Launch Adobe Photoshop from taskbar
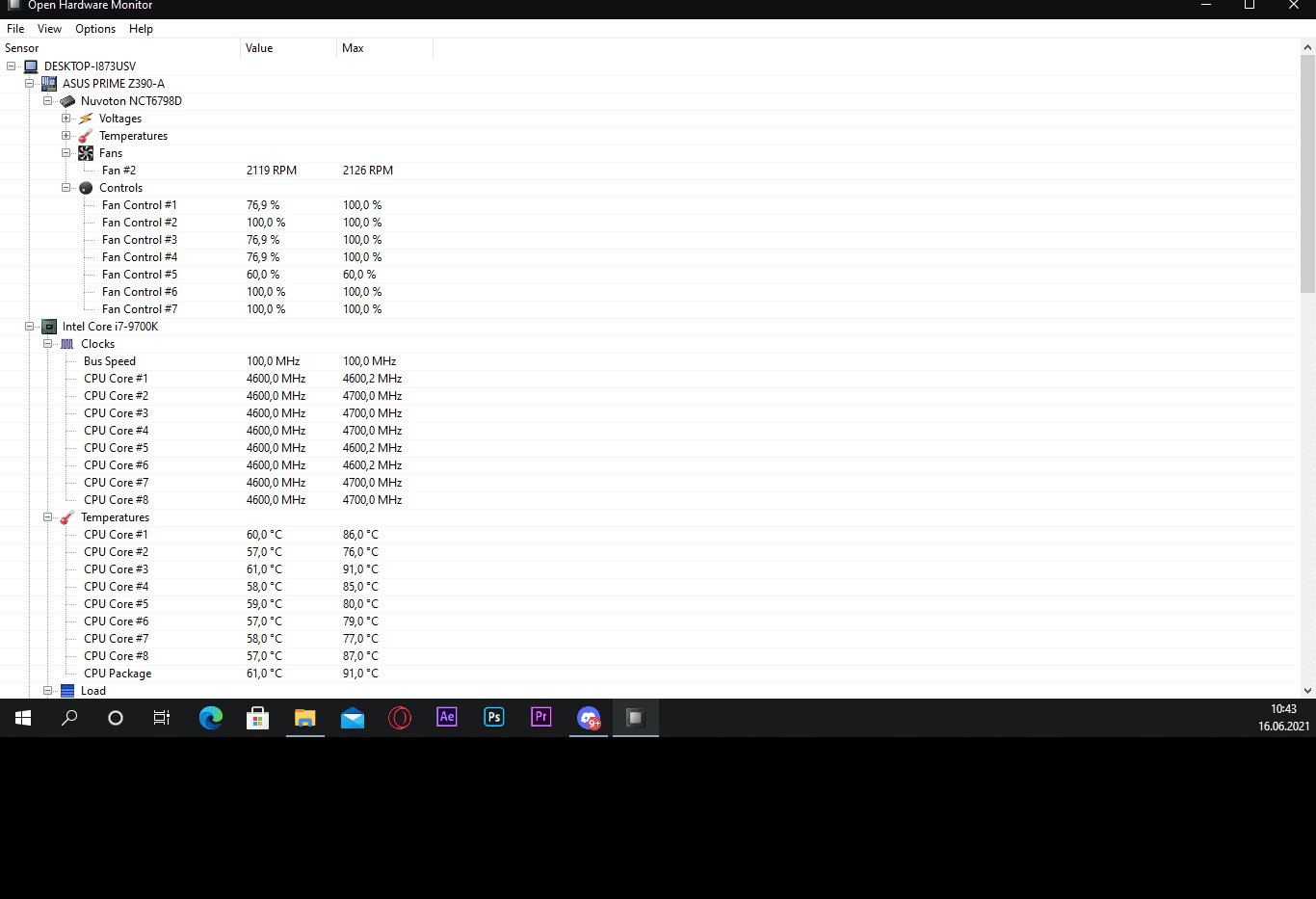The width and height of the screenshot is (1316, 899). point(494,717)
